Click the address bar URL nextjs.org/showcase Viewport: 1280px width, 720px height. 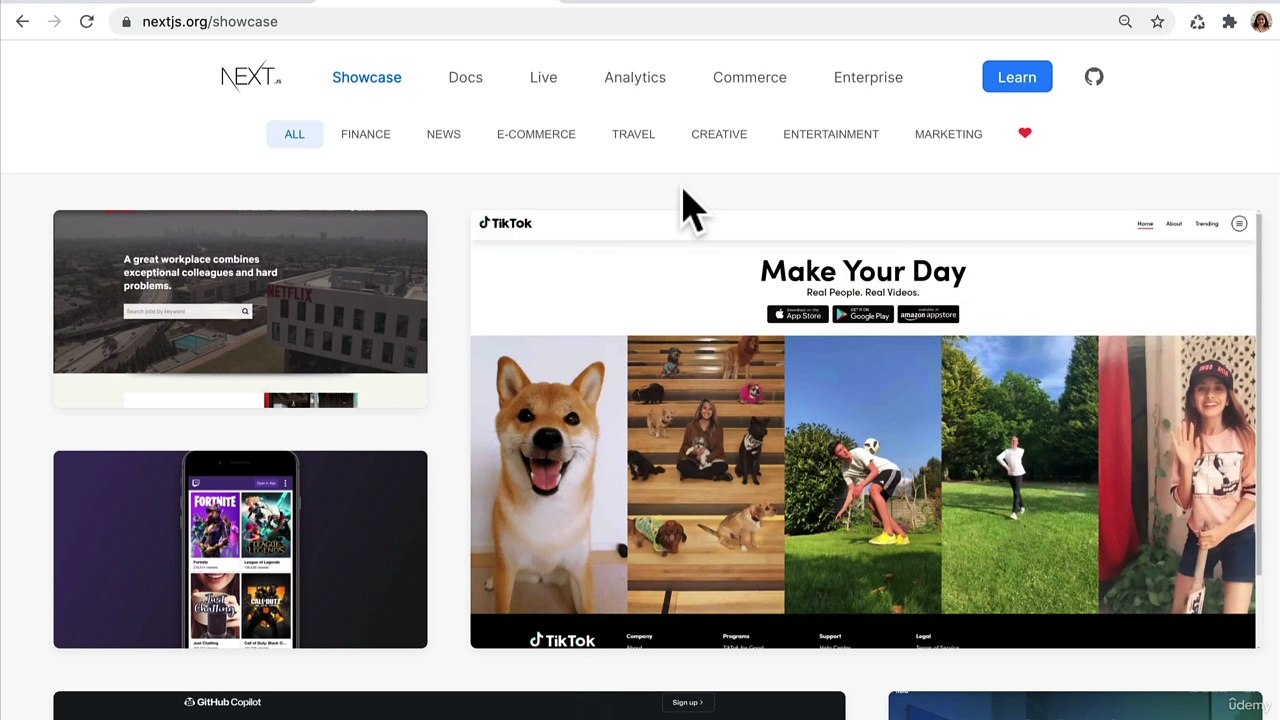pos(210,21)
